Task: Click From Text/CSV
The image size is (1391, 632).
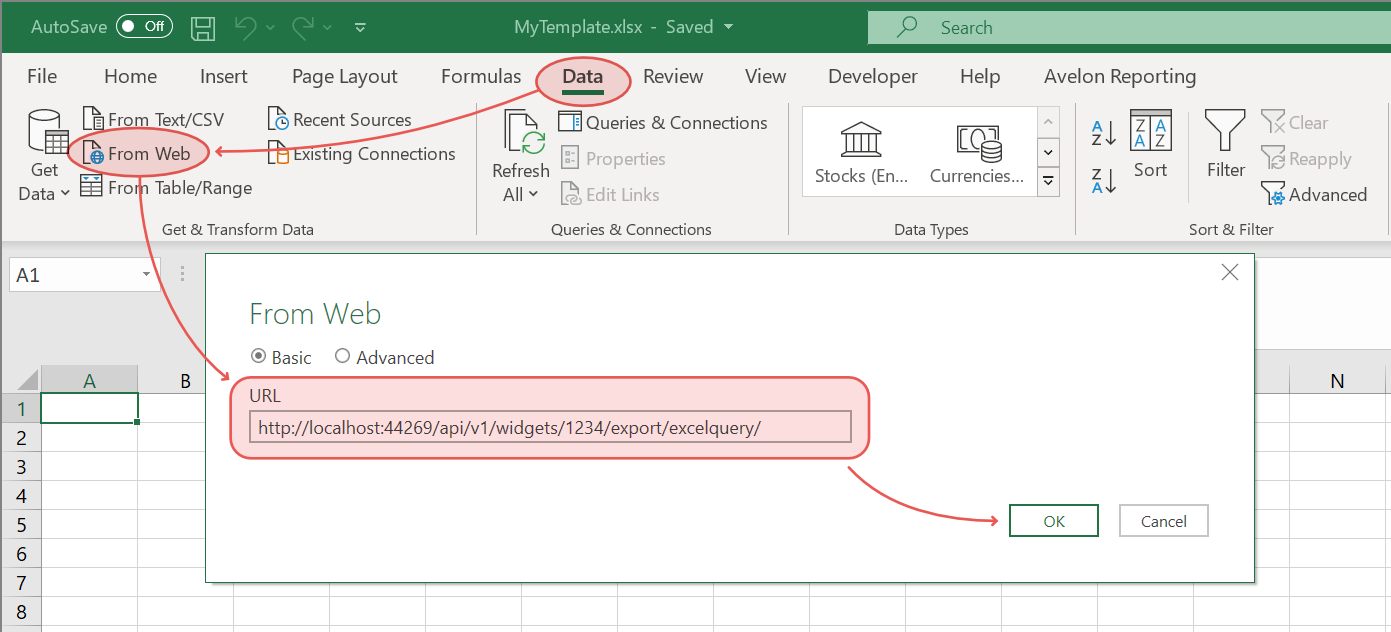Action: tap(153, 120)
